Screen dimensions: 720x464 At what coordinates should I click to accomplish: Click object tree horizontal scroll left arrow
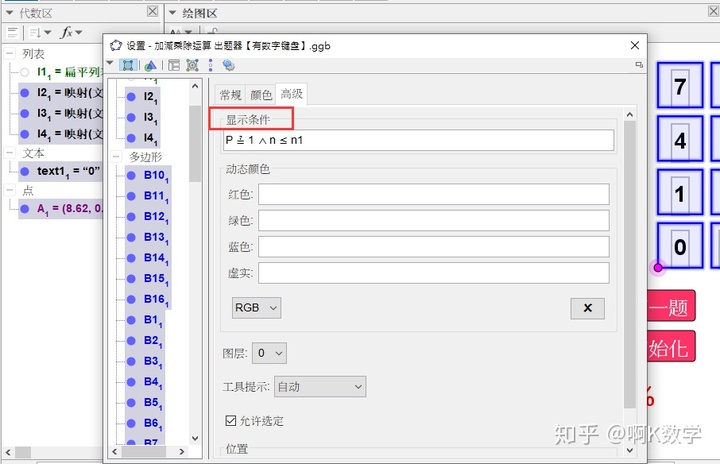point(115,452)
